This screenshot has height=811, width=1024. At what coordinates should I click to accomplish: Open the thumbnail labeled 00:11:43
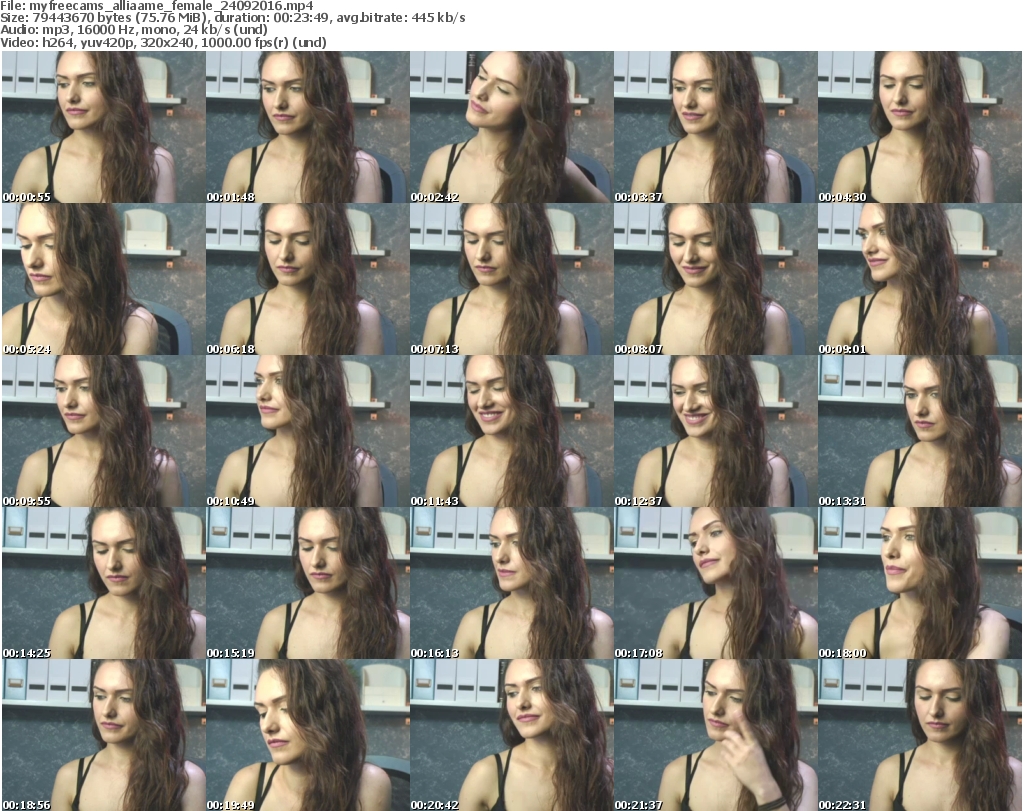(511, 431)
